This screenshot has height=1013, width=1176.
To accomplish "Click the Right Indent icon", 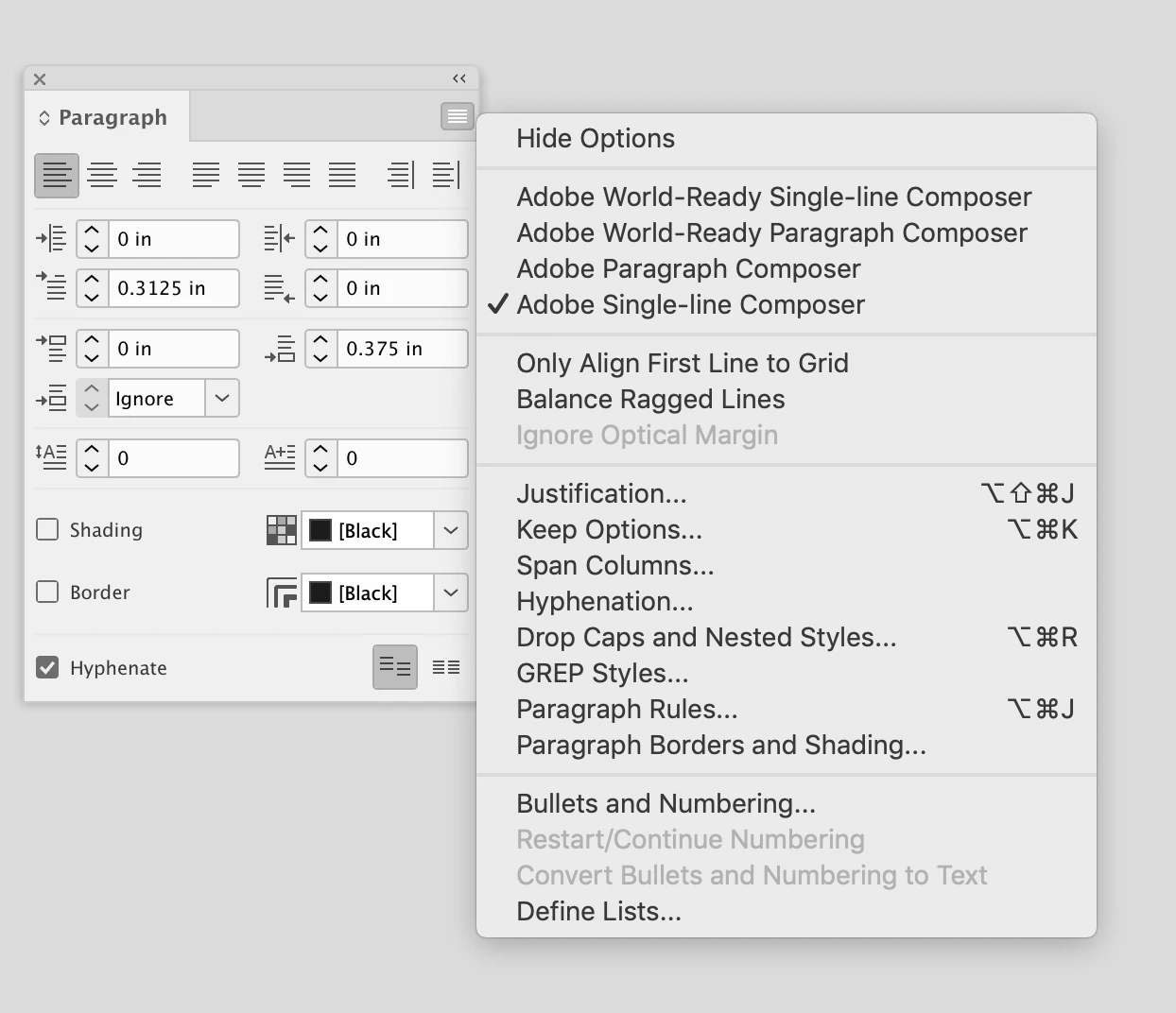I will tap(280, 239).
